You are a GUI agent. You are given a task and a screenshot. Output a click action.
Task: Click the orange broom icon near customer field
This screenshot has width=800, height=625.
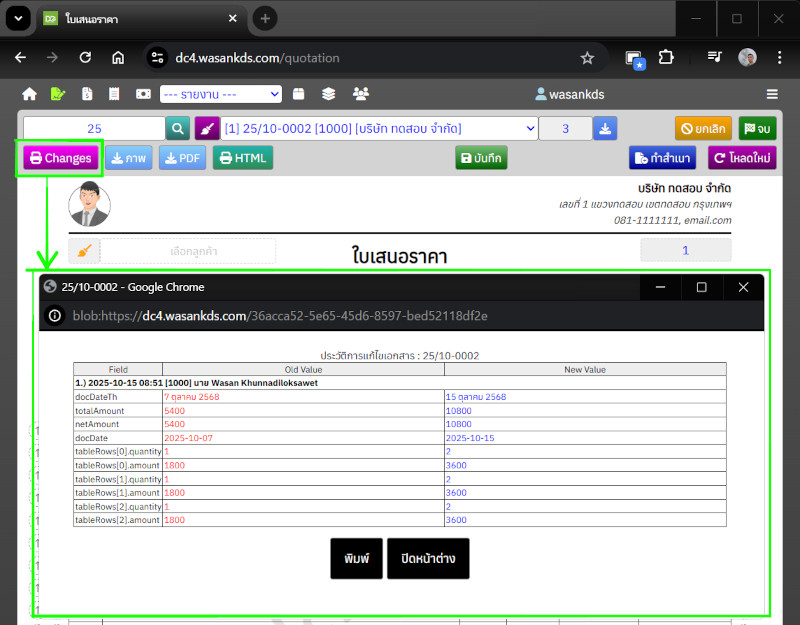click(84, 251)
